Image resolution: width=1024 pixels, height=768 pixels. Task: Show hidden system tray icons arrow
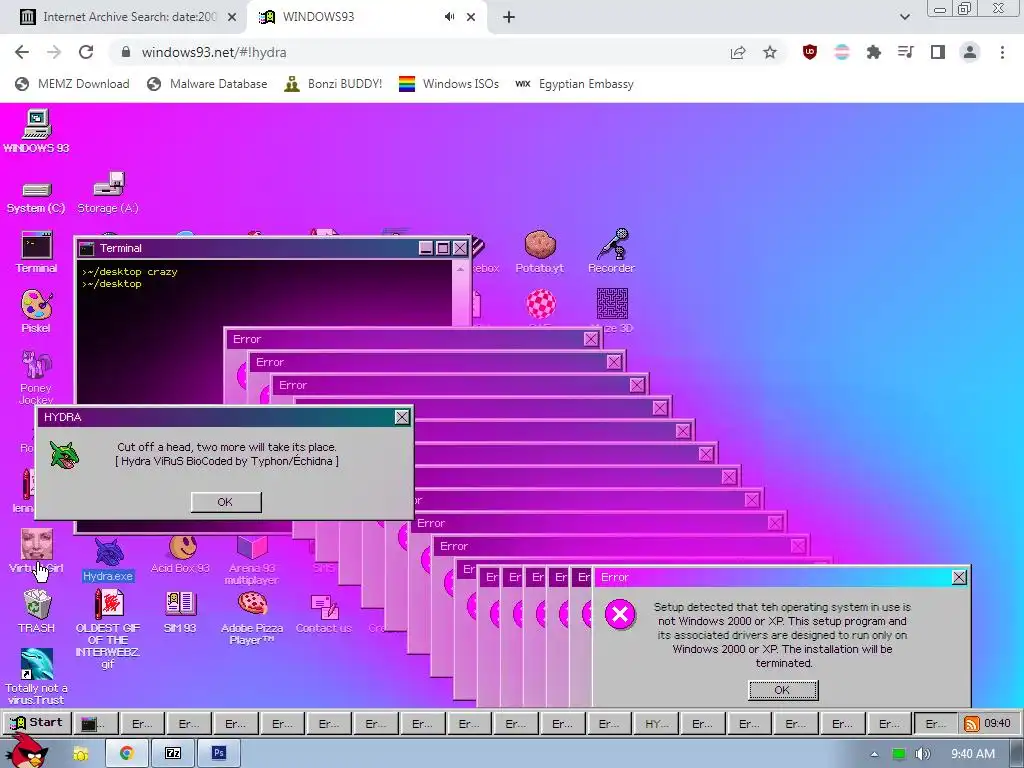tap(874, 754)
